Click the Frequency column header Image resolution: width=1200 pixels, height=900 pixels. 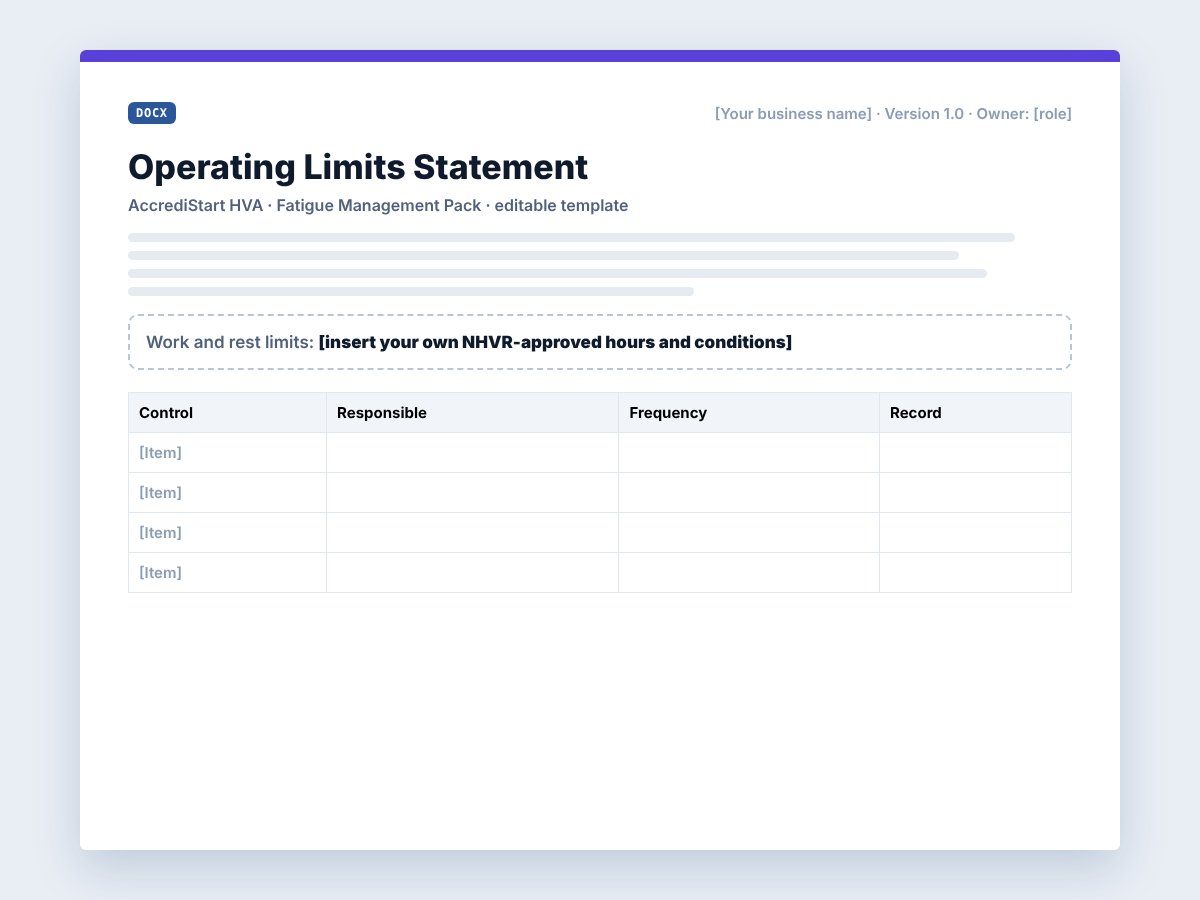coord(749,413)
